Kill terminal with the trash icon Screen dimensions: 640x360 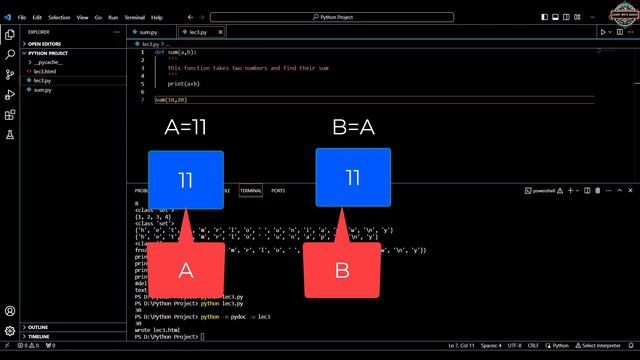click(598, 191)
